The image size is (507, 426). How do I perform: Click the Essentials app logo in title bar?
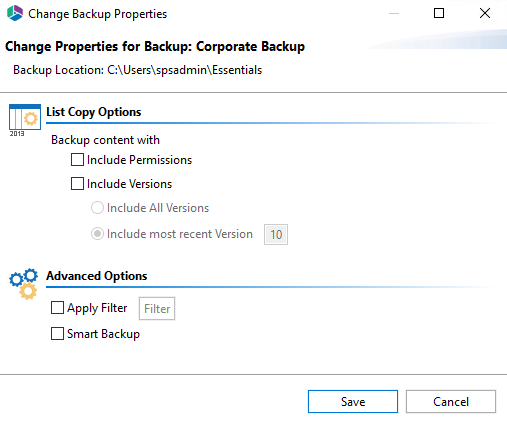(x=15, y=13)
